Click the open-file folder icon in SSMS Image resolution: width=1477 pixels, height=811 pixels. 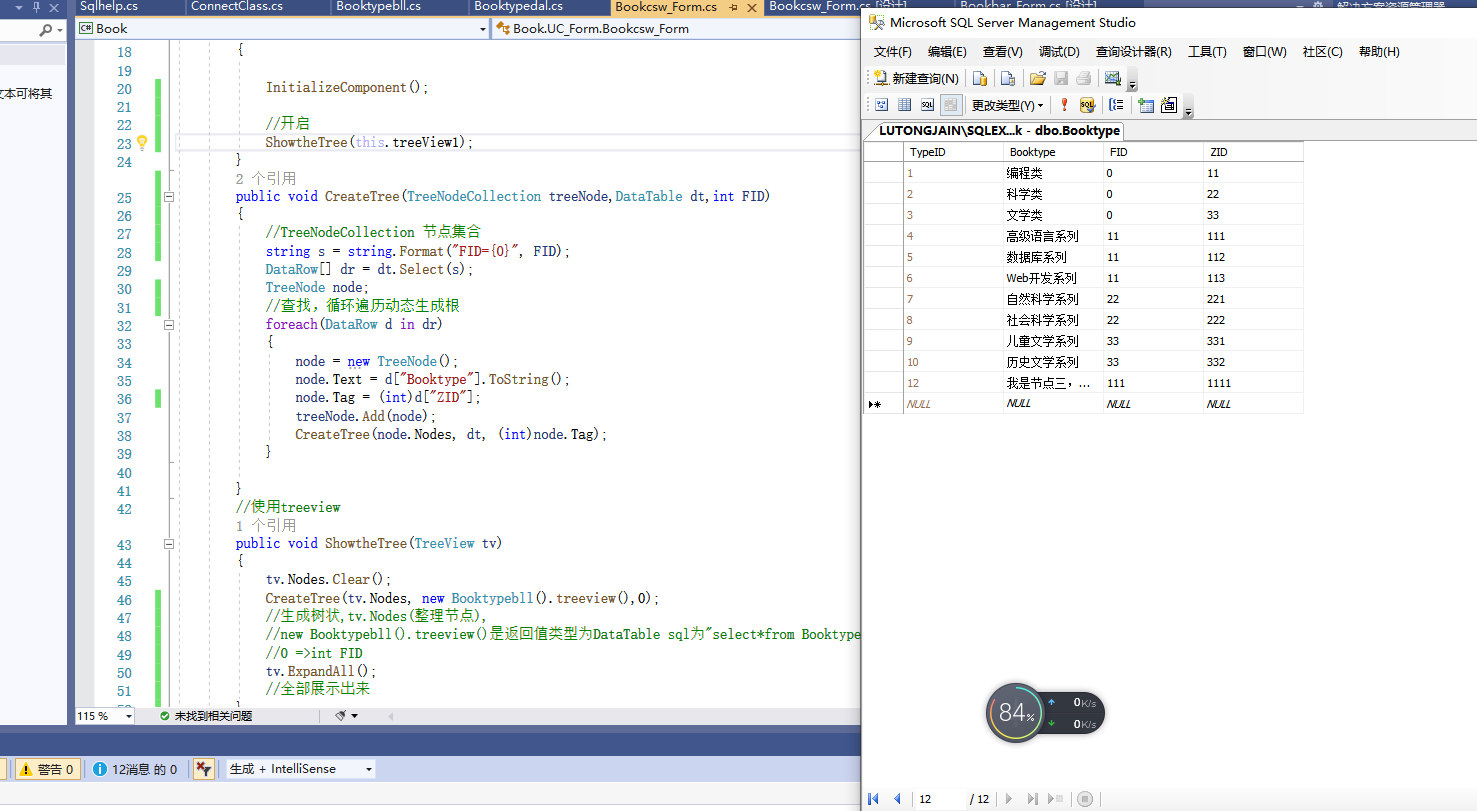click(1037, 78)
